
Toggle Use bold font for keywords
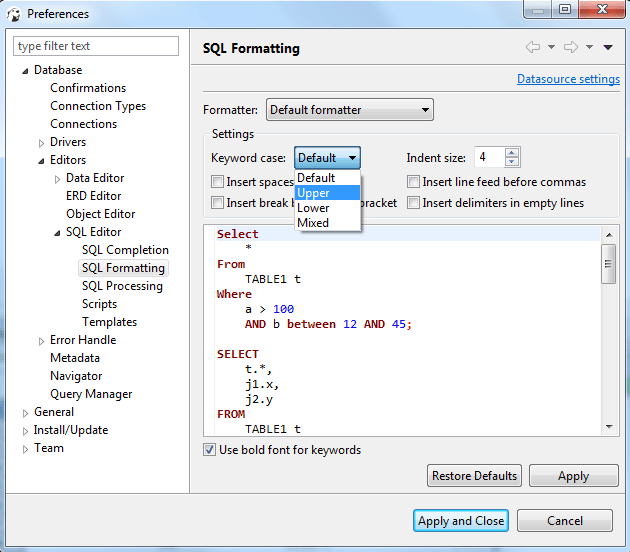coord(210,450)
